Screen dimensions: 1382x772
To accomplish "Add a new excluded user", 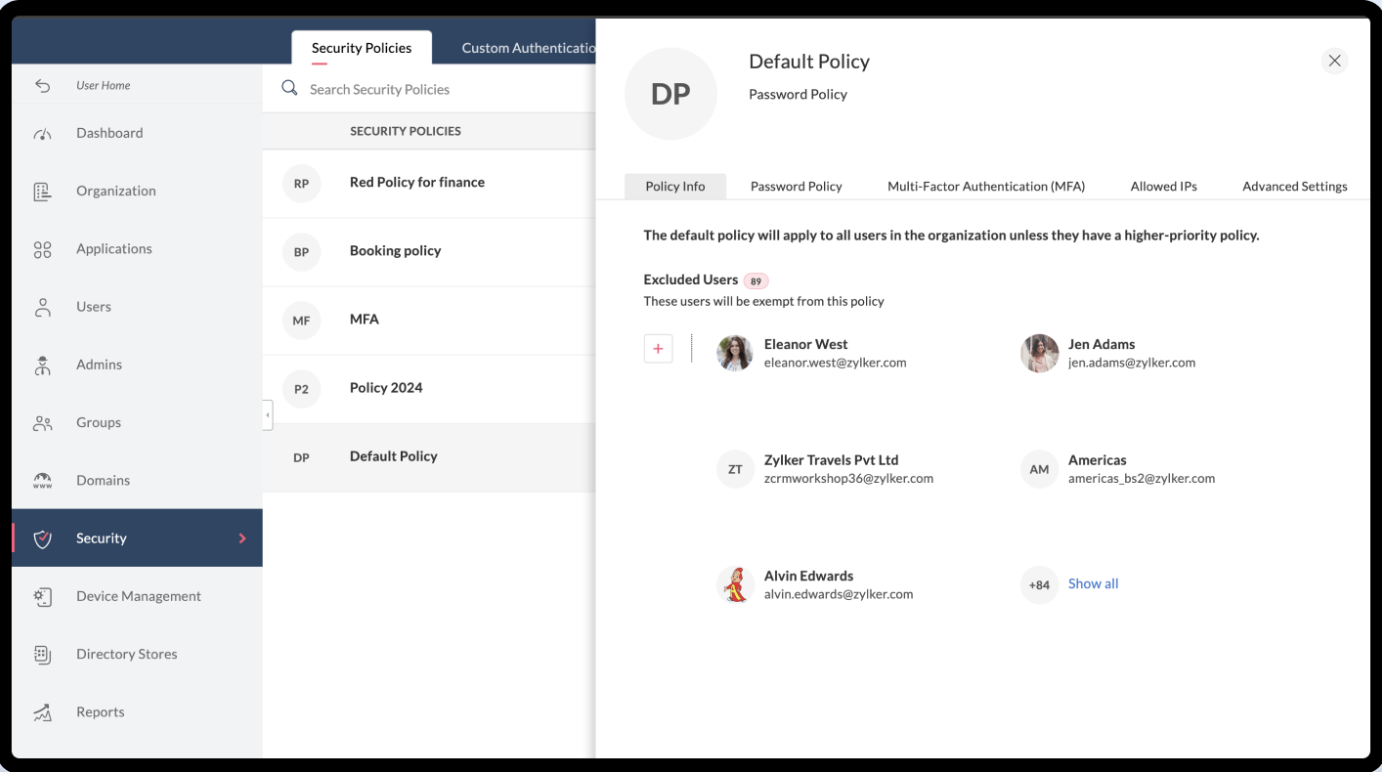I will click(x=658, y=348).
